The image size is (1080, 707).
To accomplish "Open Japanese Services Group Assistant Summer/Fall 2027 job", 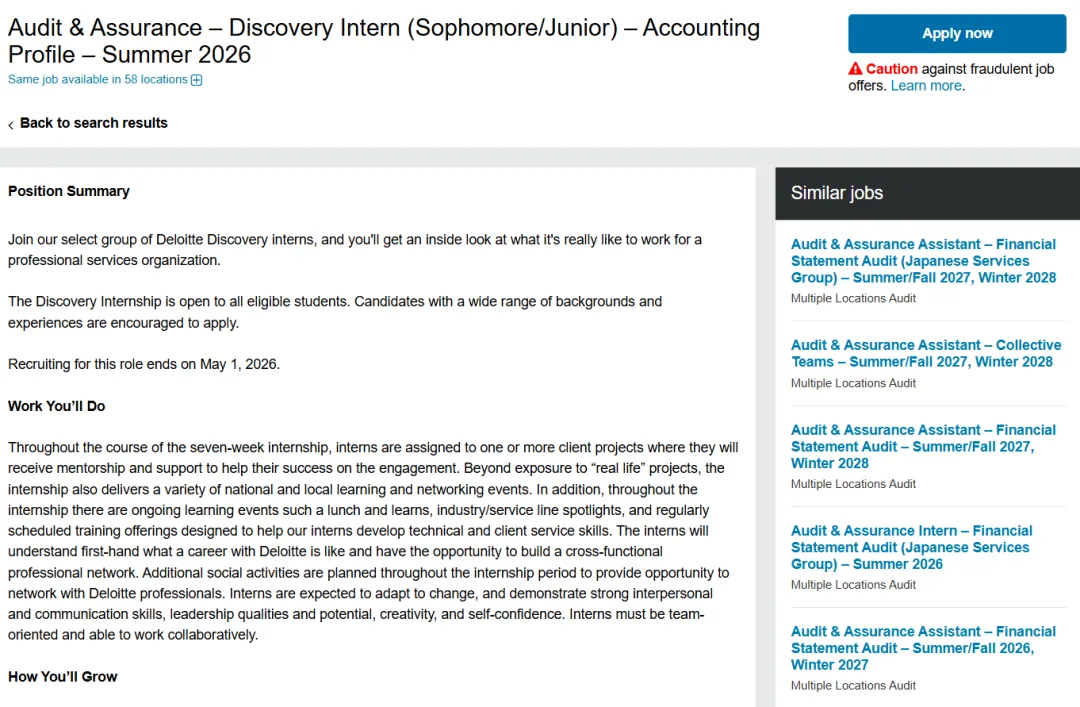I will (x=923, y=261).
